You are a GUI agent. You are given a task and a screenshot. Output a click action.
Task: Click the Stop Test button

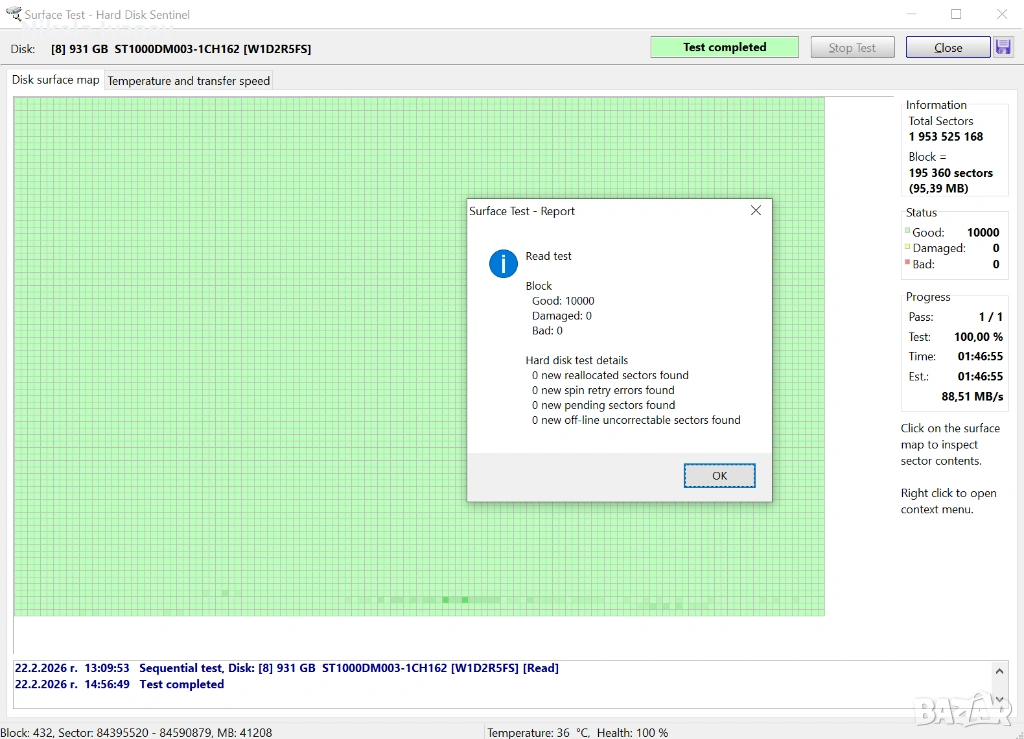(x=852, y=47)
